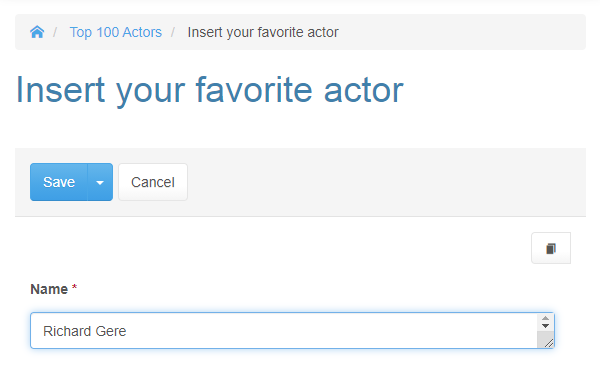Open the Save split-button caret menu
Image resolution: width=600 pixels, height=366 pixels.
coord(100,182)
